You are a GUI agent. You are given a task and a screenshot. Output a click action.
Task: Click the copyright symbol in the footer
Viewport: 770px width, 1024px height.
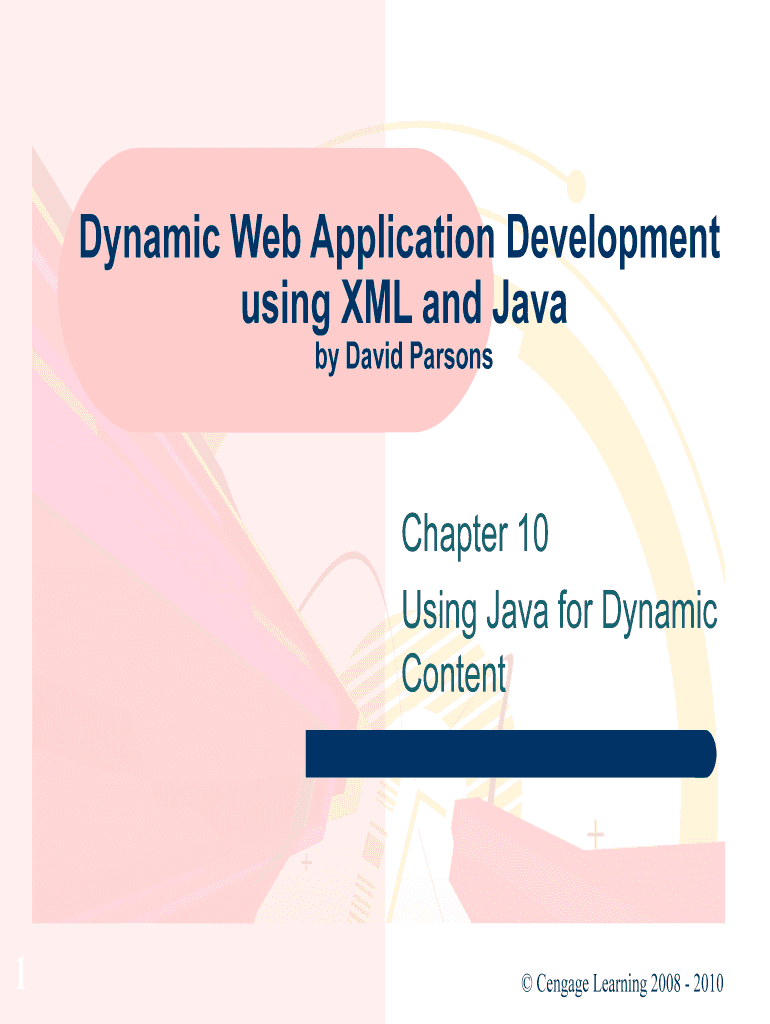pos(527,985)
